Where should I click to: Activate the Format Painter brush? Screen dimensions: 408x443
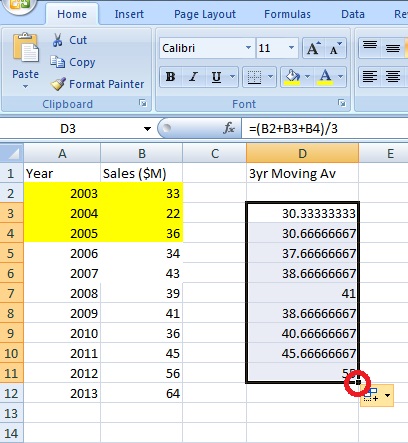coord(58,84)
